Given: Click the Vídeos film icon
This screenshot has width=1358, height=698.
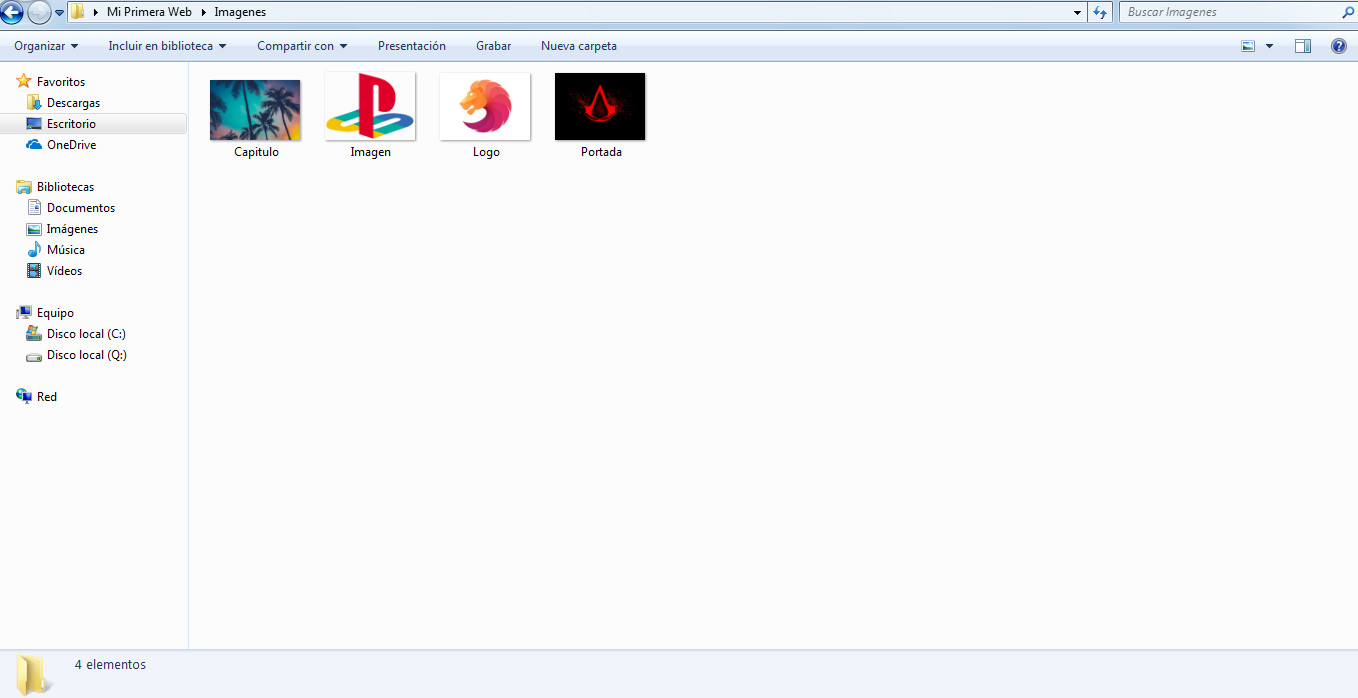Looking at the screenshot, I should [34, 271].
